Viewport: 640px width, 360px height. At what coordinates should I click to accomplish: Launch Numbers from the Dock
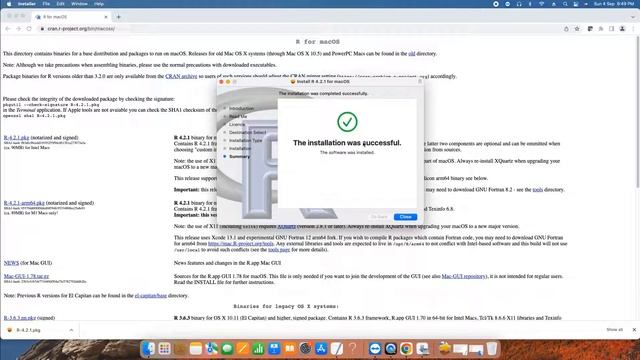pyautogui.click(x=258, y=349)
